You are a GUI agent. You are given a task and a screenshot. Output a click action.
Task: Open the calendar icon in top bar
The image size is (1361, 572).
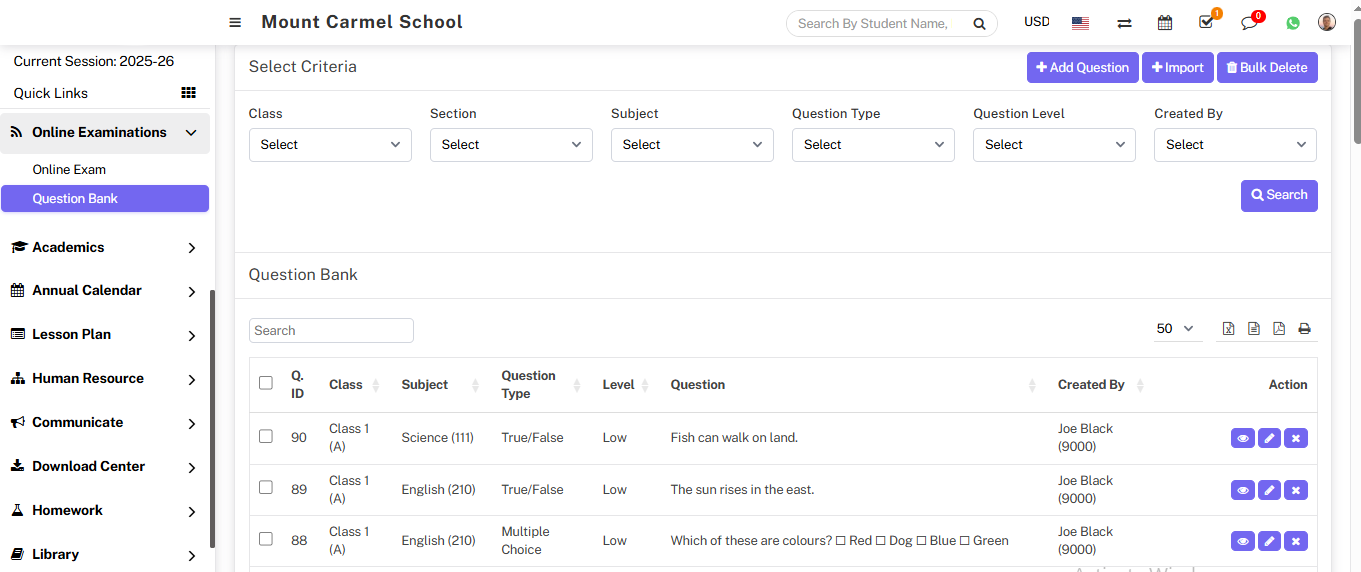[x=1165, y=22]
